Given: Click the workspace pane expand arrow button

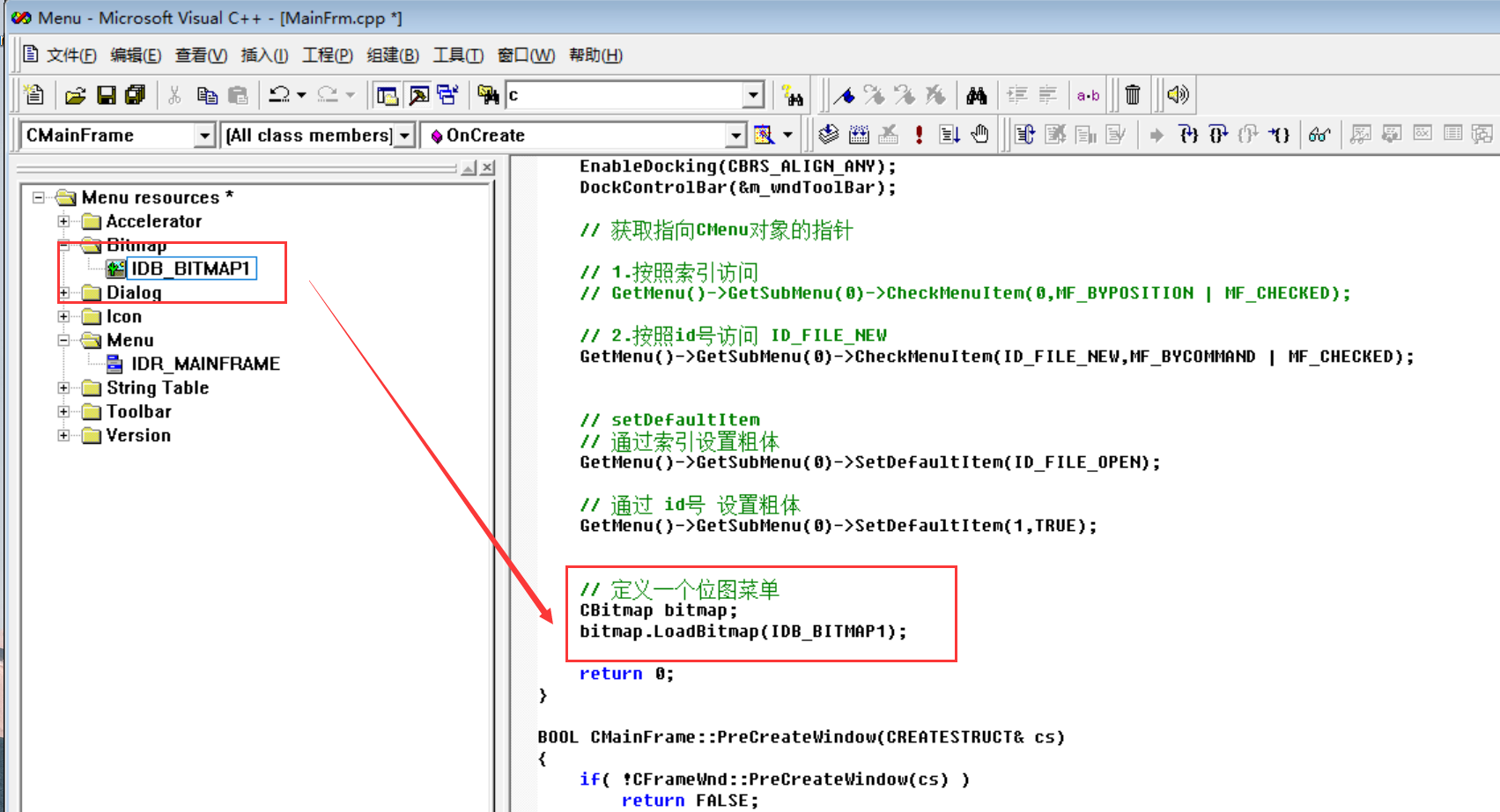Looking at the screenshot, I should pyautogui.click(x=469, y=167).
